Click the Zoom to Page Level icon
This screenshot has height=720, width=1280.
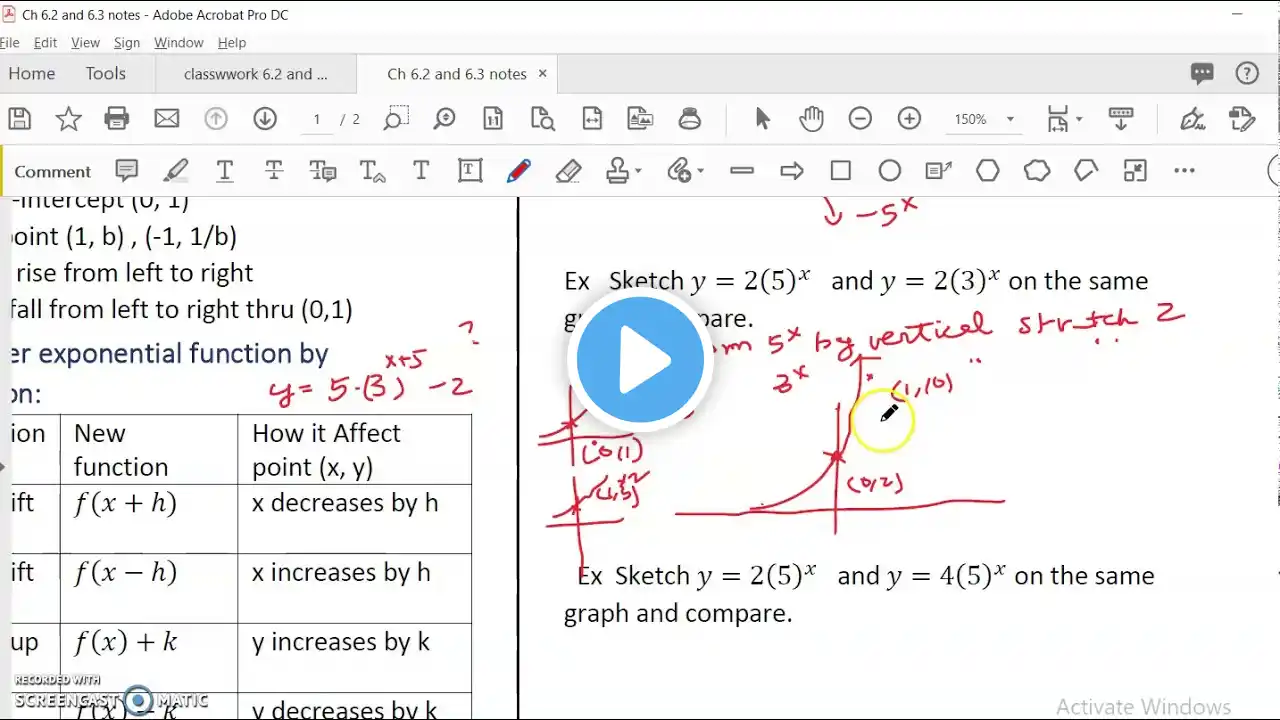(543, 119)
